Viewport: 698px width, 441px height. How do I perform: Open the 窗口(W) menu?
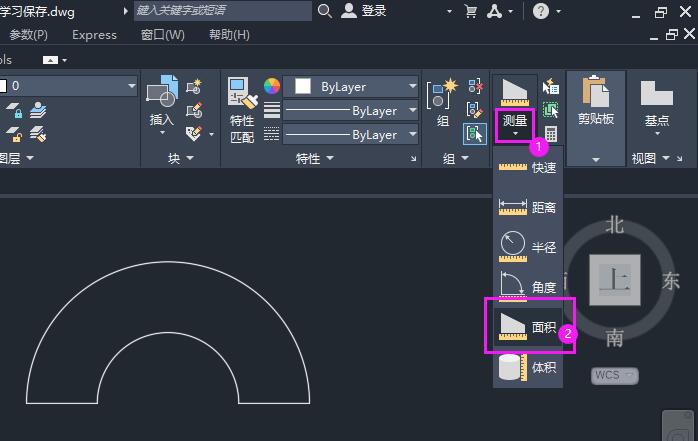162,35
